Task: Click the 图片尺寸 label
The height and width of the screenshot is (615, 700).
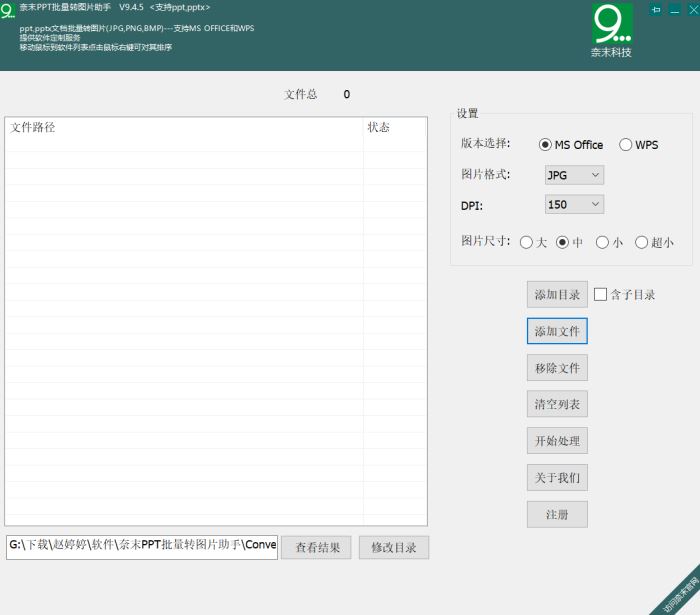Action: click(x=485, y=241)
